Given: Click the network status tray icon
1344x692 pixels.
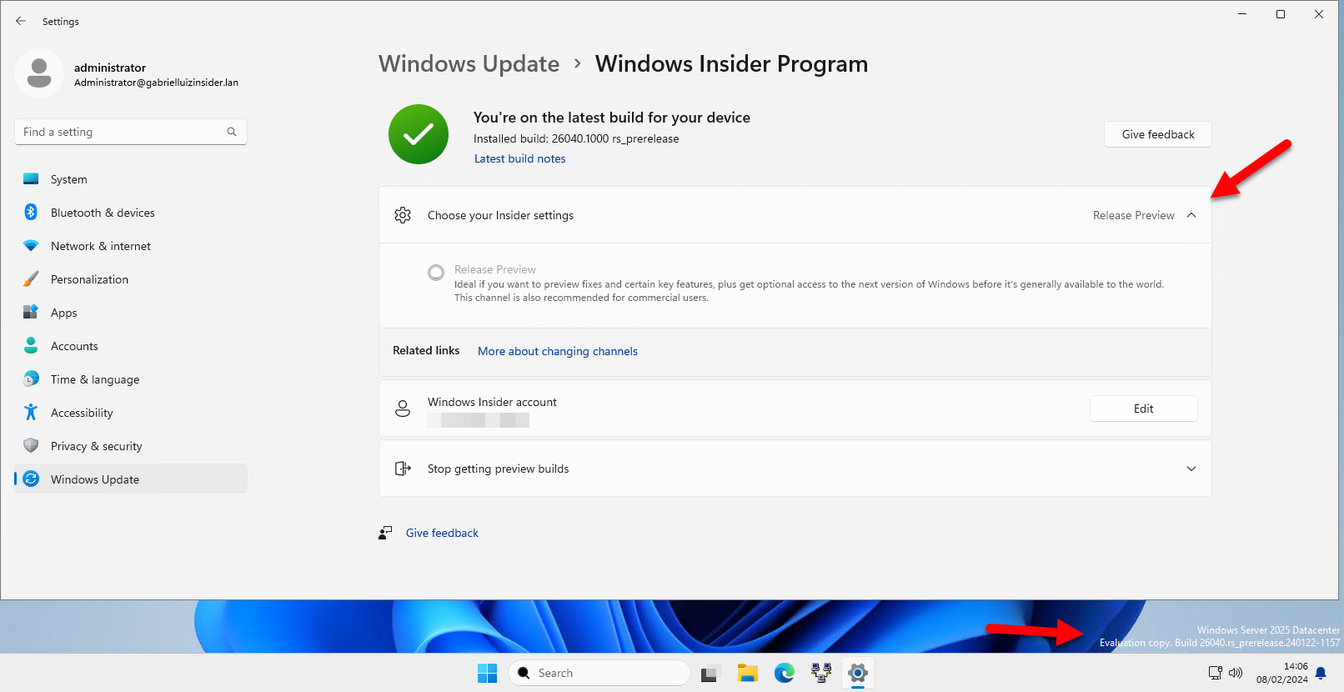Looking at the screenshot, I should tap(1216, 673).
